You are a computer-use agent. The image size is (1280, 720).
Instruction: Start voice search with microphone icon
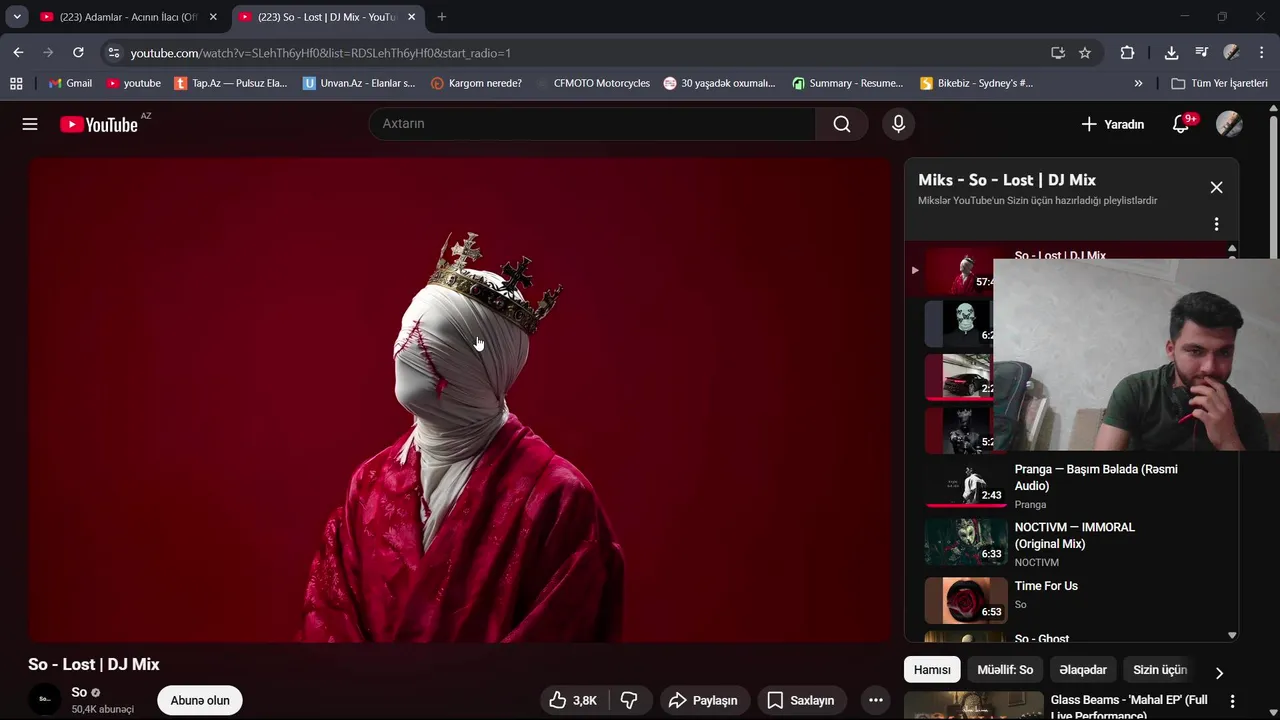898,124
